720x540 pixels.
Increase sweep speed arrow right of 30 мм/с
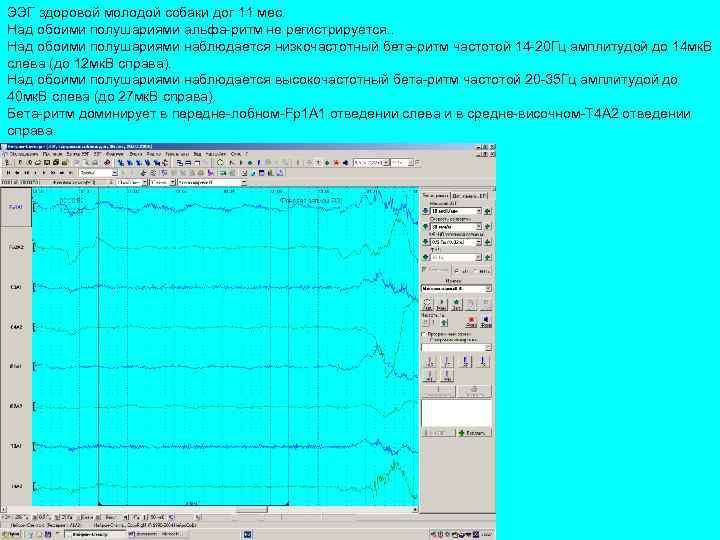click(x=488, y=226)
